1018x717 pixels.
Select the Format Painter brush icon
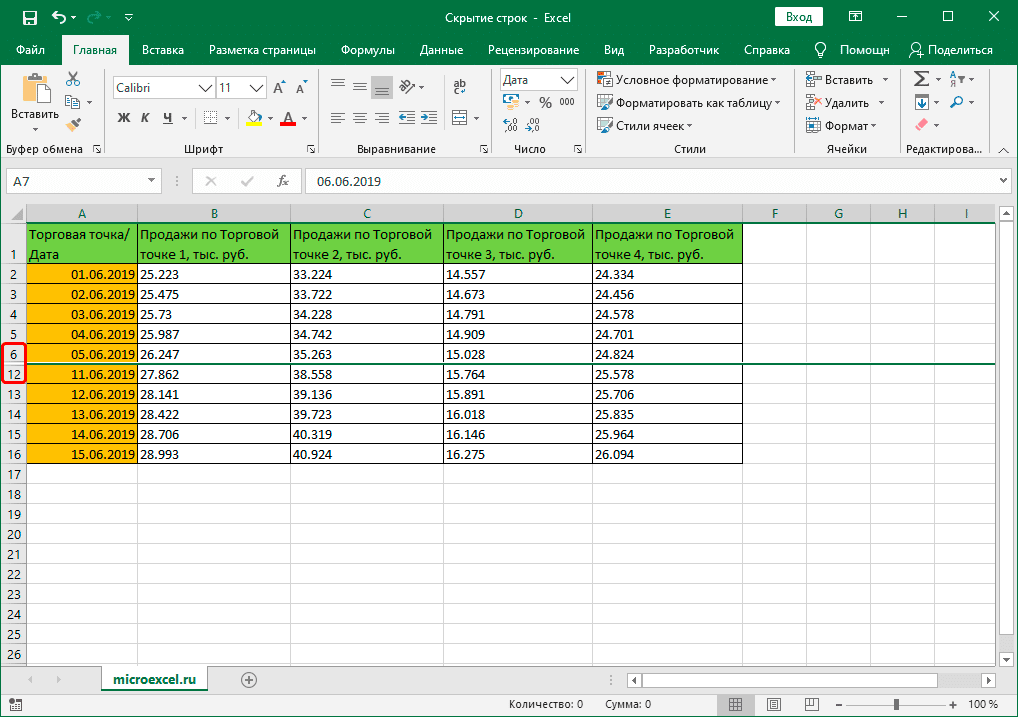coord(73,124)
